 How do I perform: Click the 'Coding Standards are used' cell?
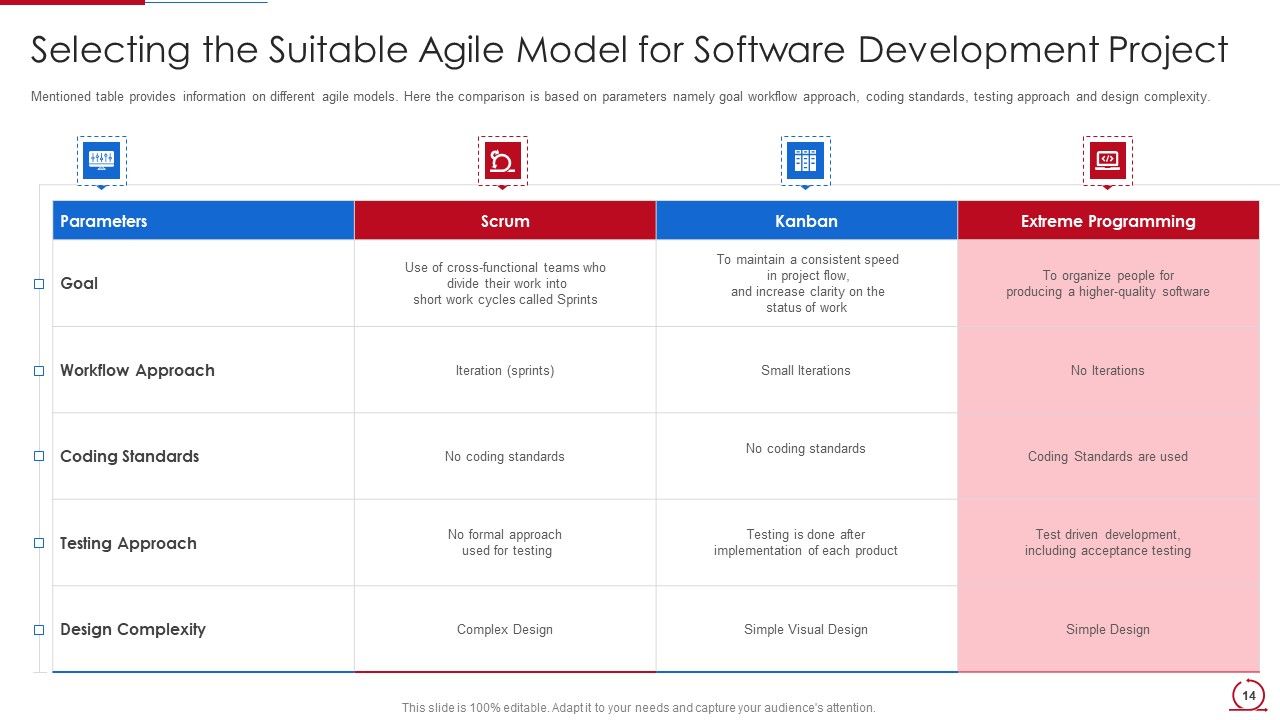(1108, 457)
